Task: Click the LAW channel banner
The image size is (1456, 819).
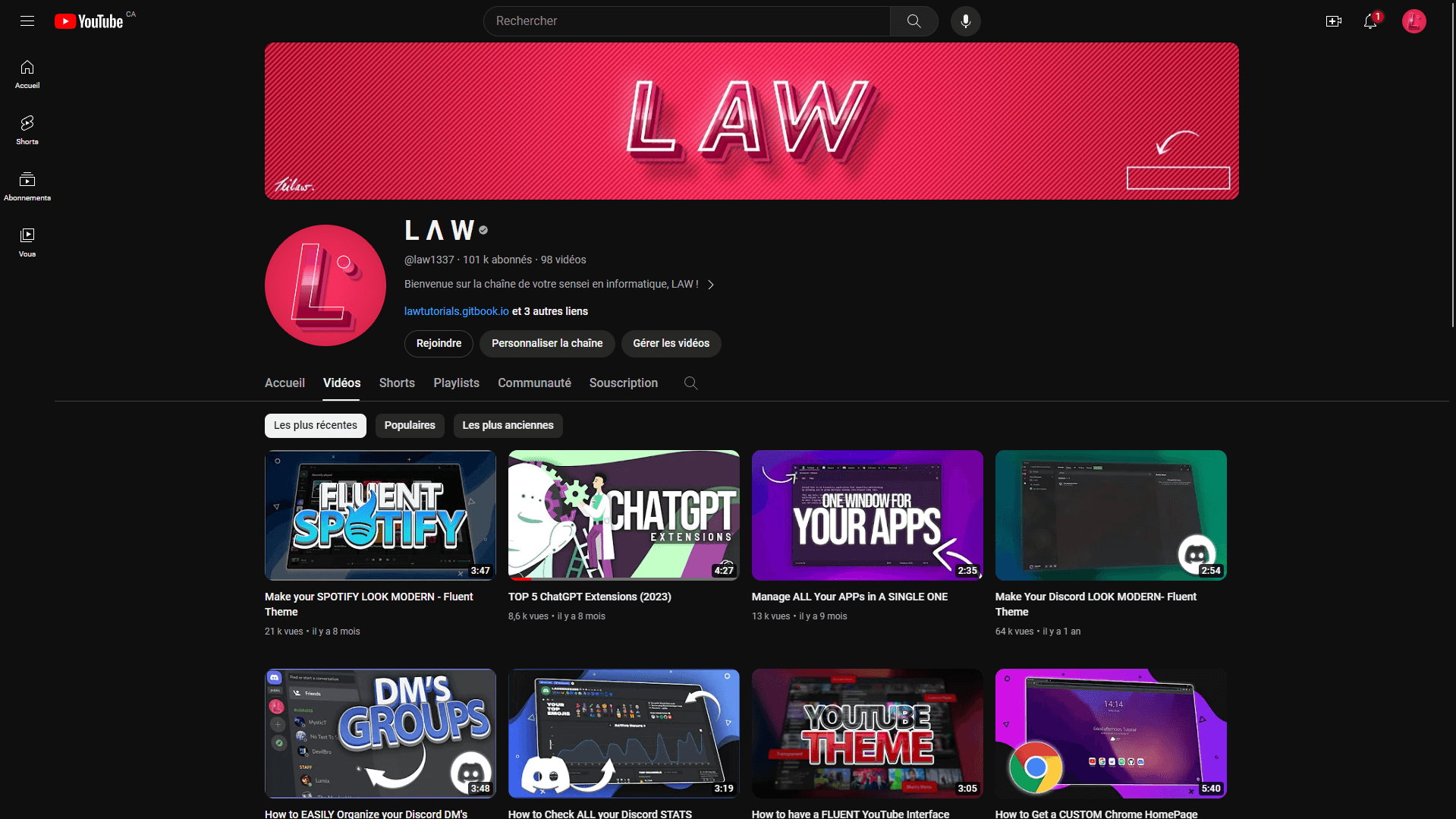Action: tap(751, 121)
